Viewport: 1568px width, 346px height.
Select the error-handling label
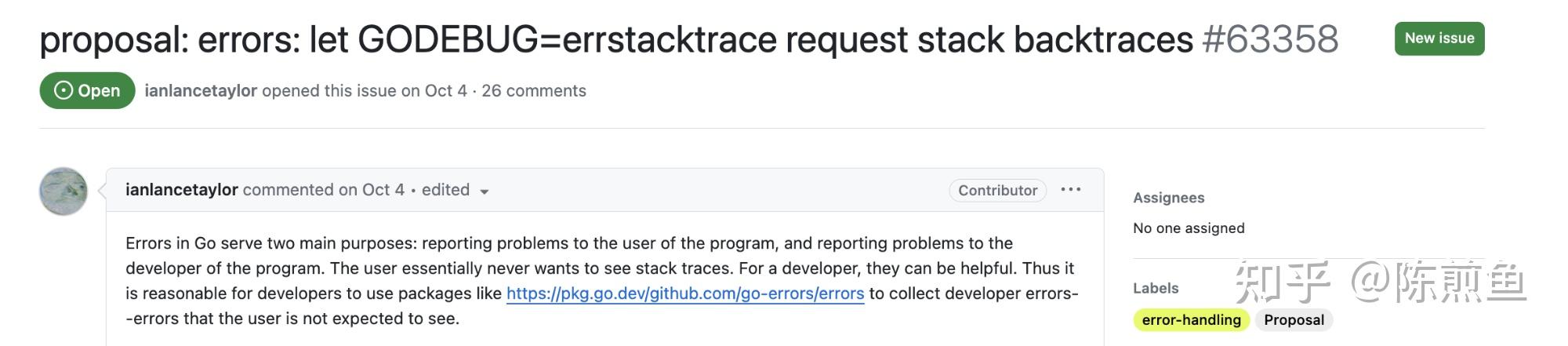[1191, 320]
